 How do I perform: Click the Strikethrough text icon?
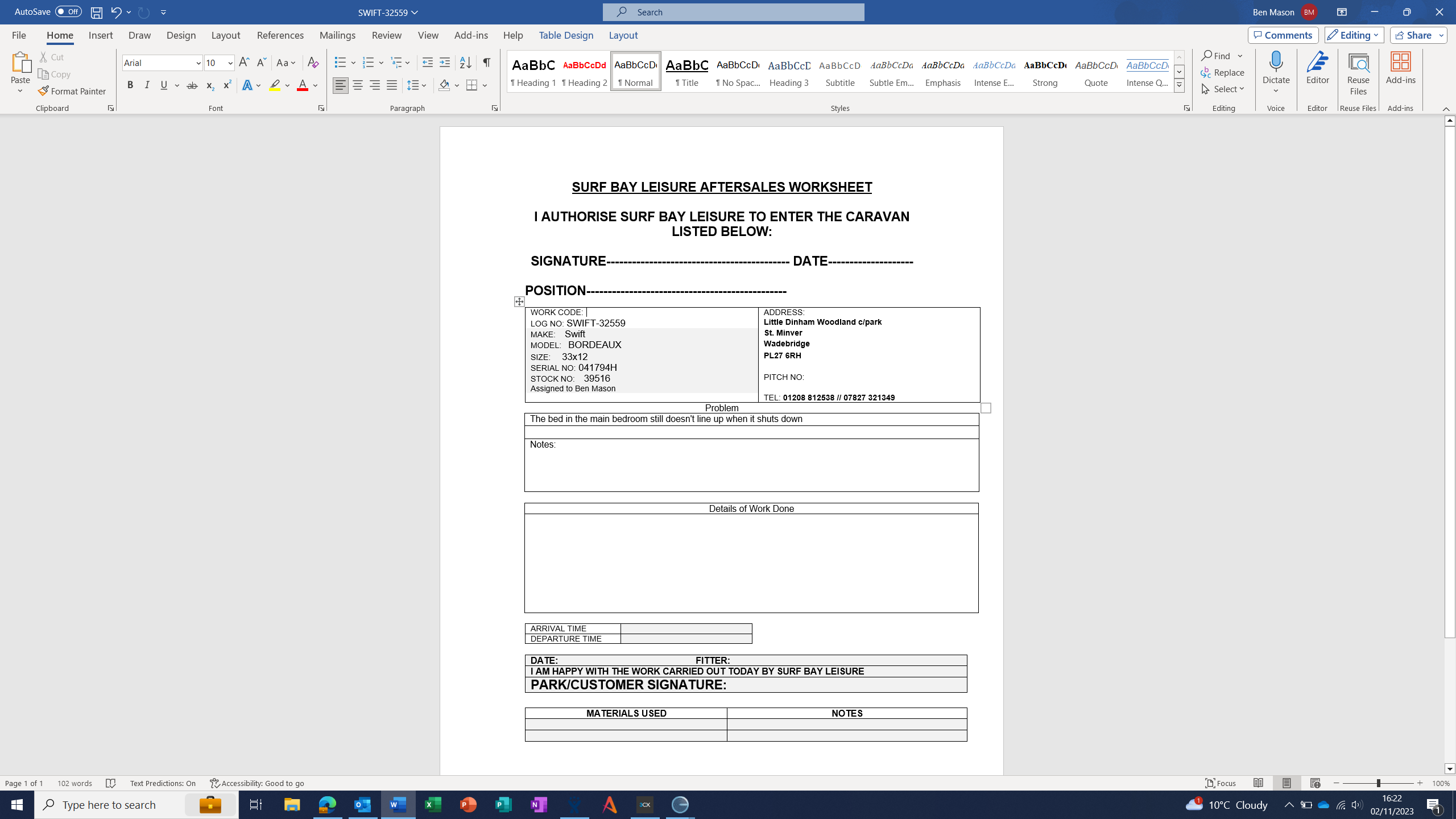[192, 85]
